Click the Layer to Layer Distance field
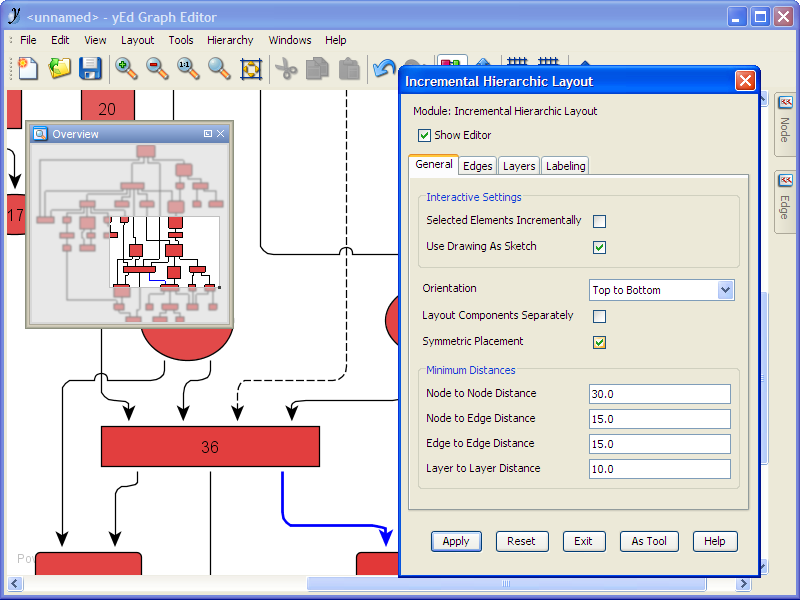Image resolution: width=800 pixels, height=600 pixels. pos(660,469)
